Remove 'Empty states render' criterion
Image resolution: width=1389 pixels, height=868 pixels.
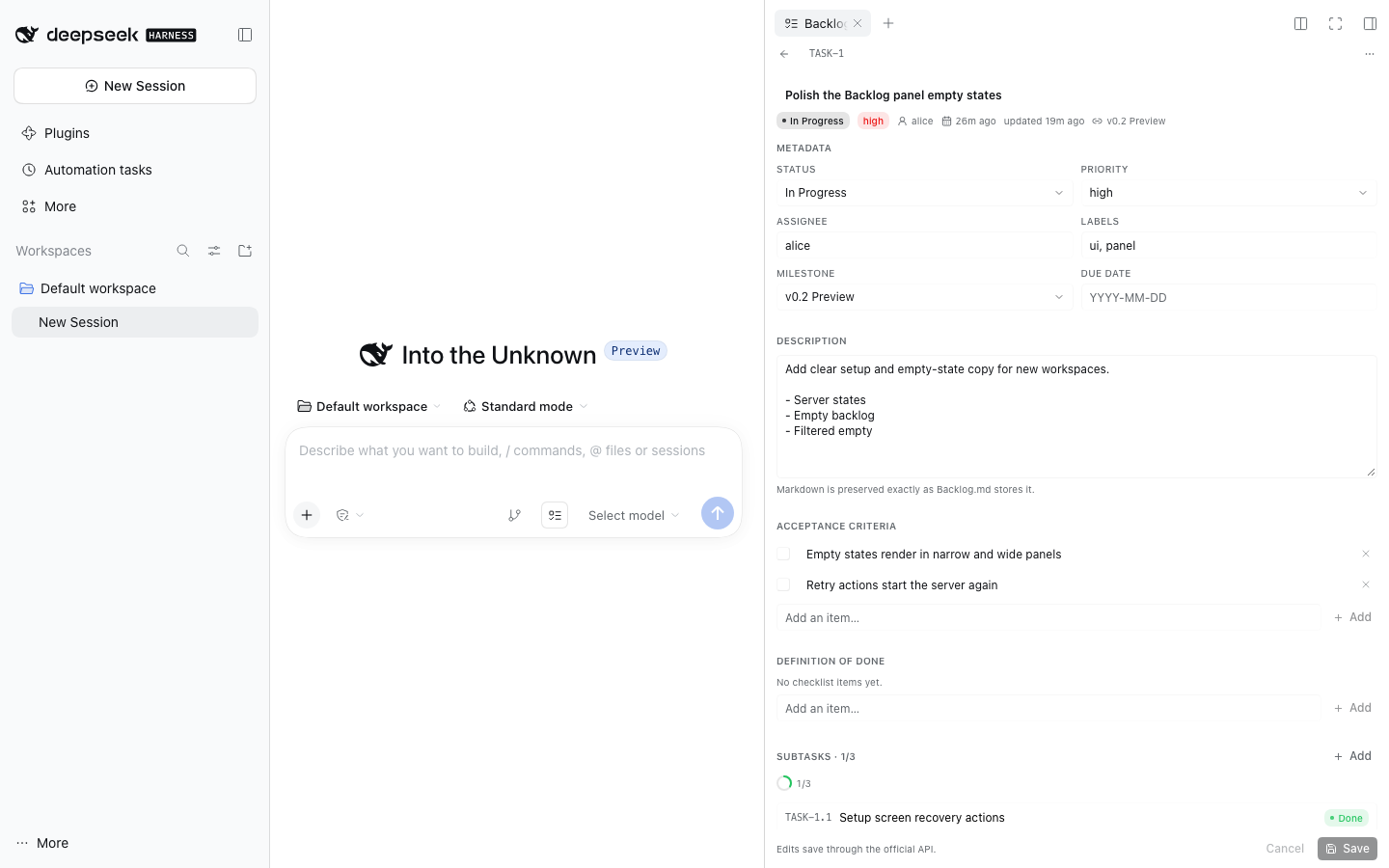click(1366, 554)
